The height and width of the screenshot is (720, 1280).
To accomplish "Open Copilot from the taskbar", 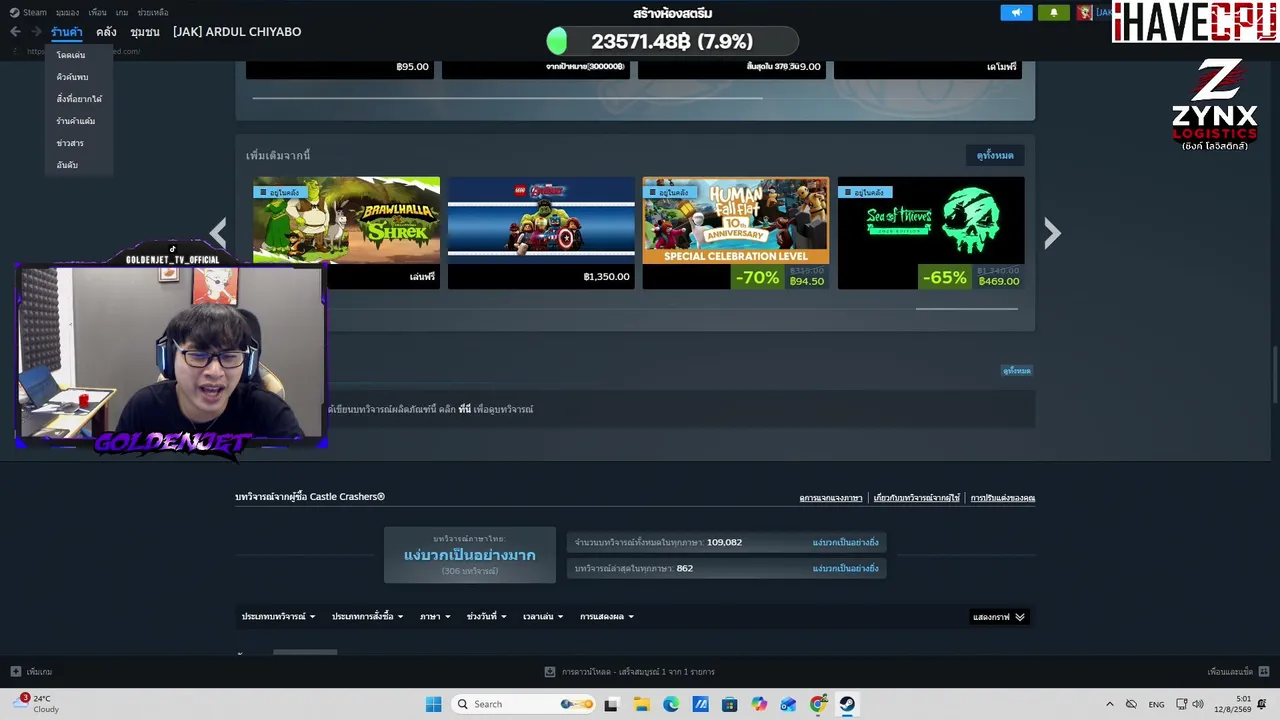I will [x=759, y=704].
